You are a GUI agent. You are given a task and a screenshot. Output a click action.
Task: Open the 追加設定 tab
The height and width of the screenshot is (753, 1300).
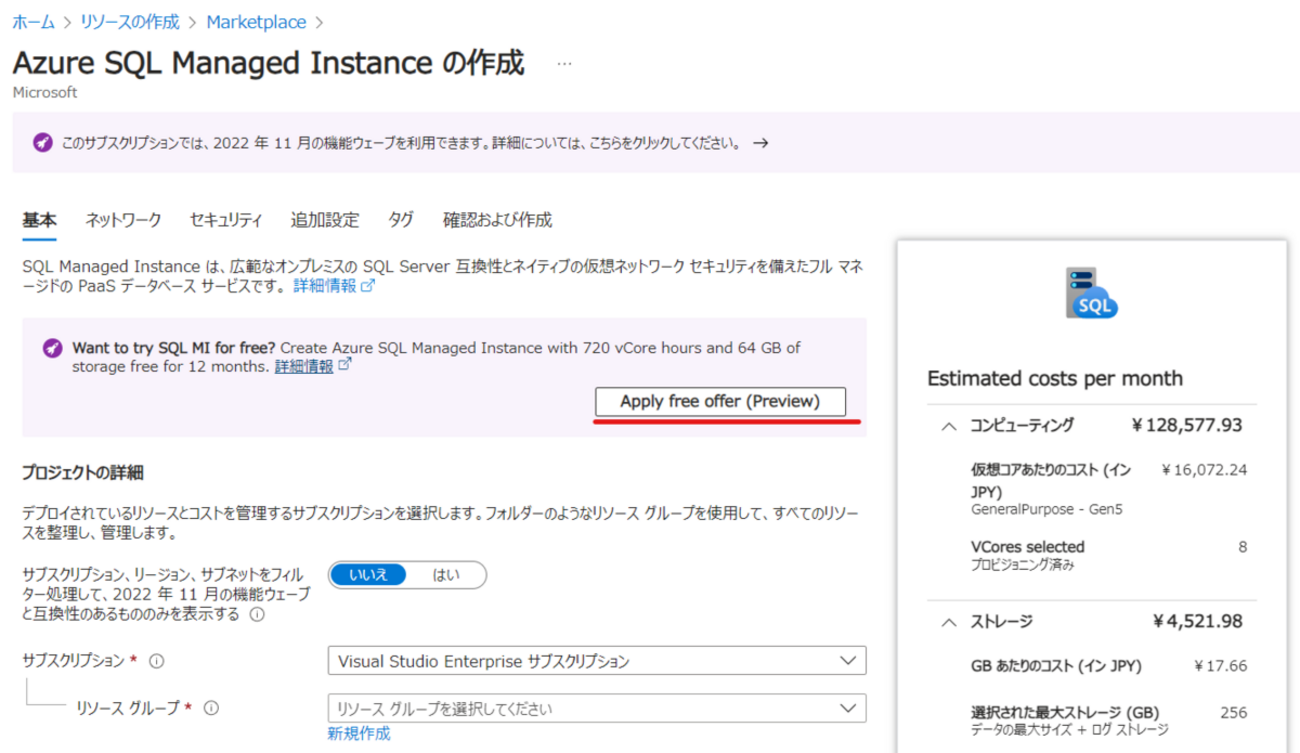325,220
